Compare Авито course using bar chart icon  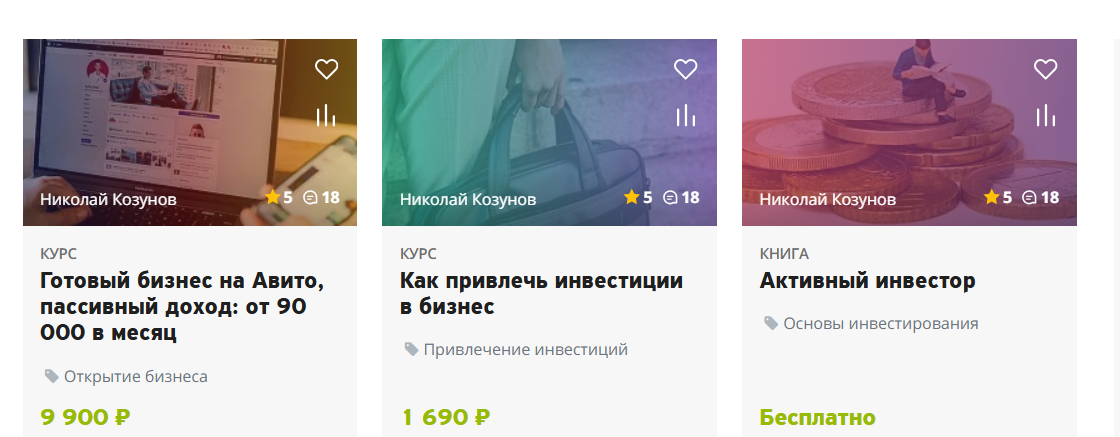pyautogui.click(x=326, y=115)
